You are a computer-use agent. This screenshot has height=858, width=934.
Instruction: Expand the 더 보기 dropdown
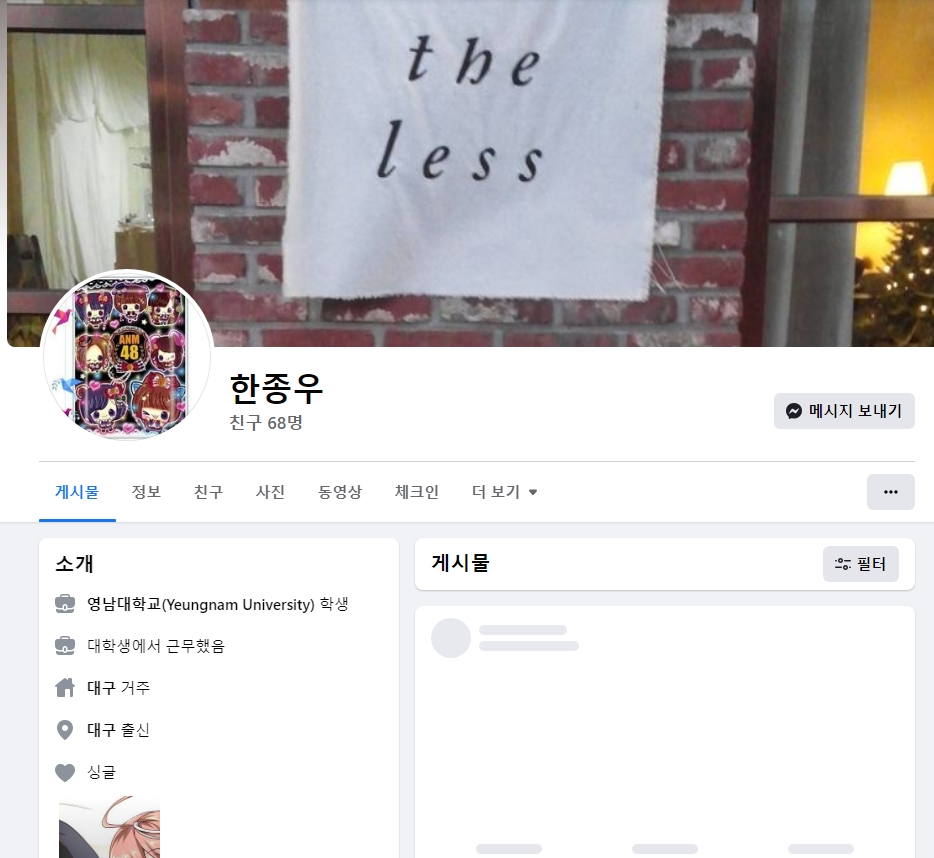pyautogui.click(x=505, y=492)
